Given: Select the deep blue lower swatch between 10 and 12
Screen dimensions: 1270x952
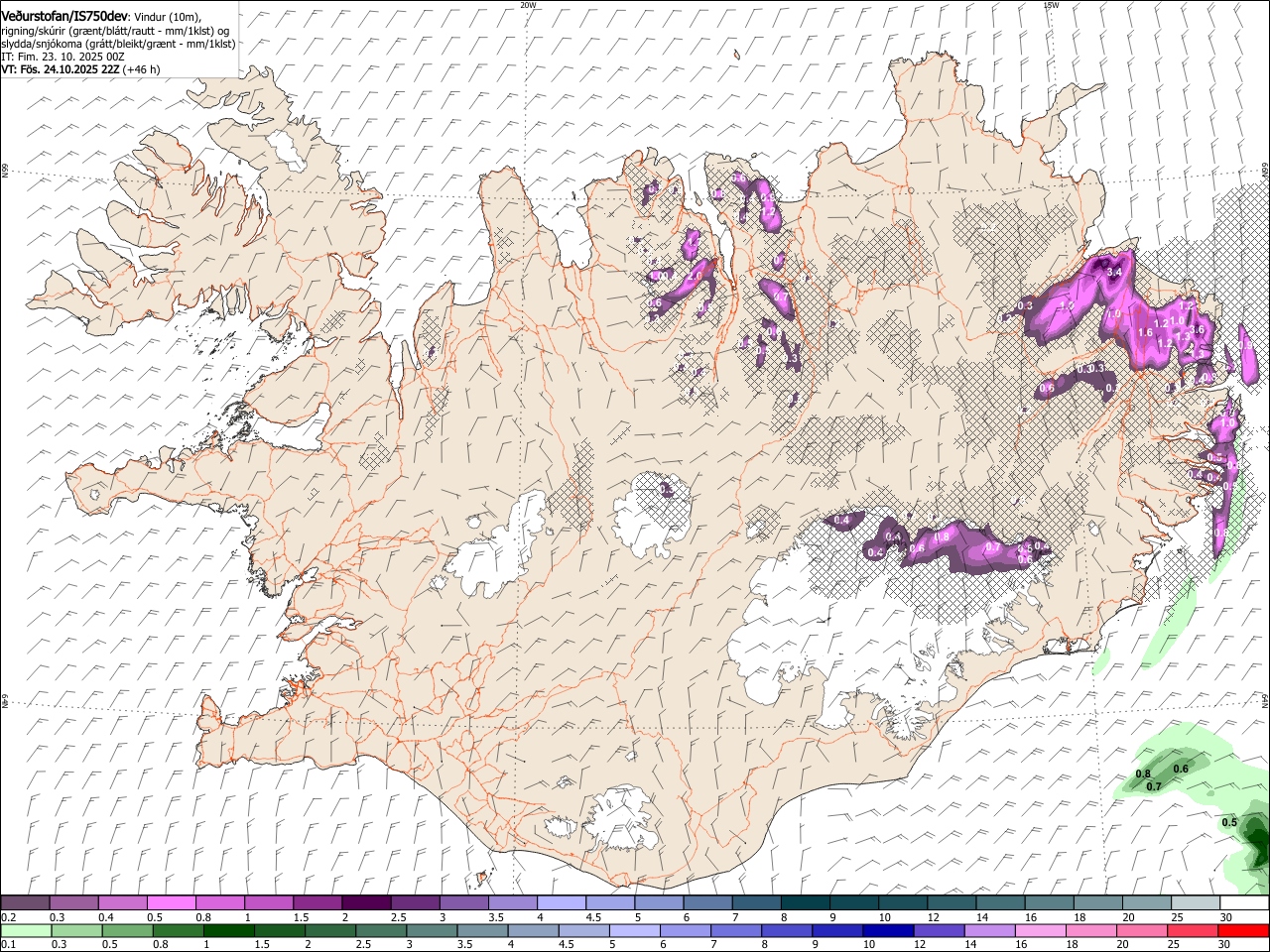Looking at the screenshot, I should 890,930.
